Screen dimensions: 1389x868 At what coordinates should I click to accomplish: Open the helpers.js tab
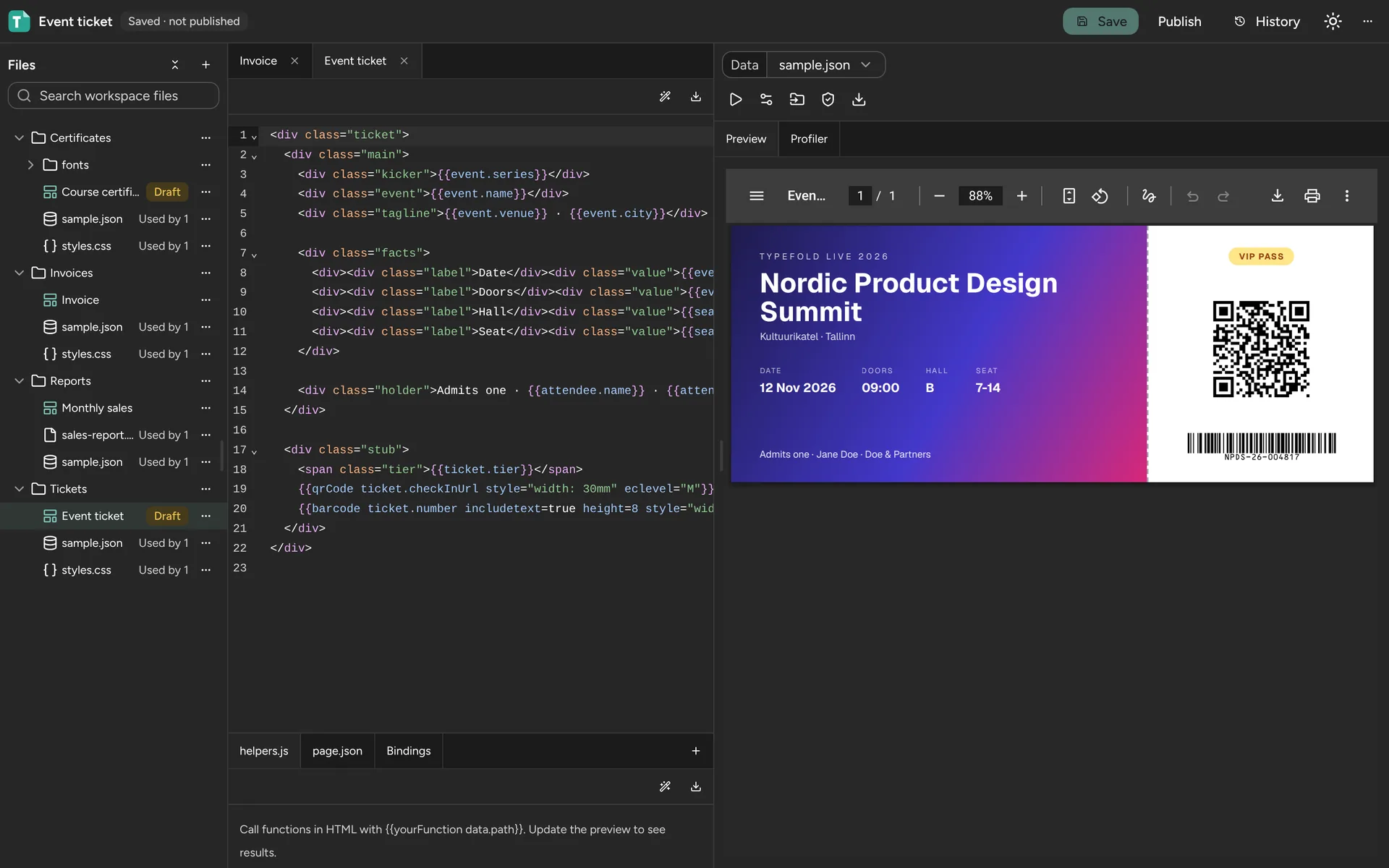(x=264, y=751)
